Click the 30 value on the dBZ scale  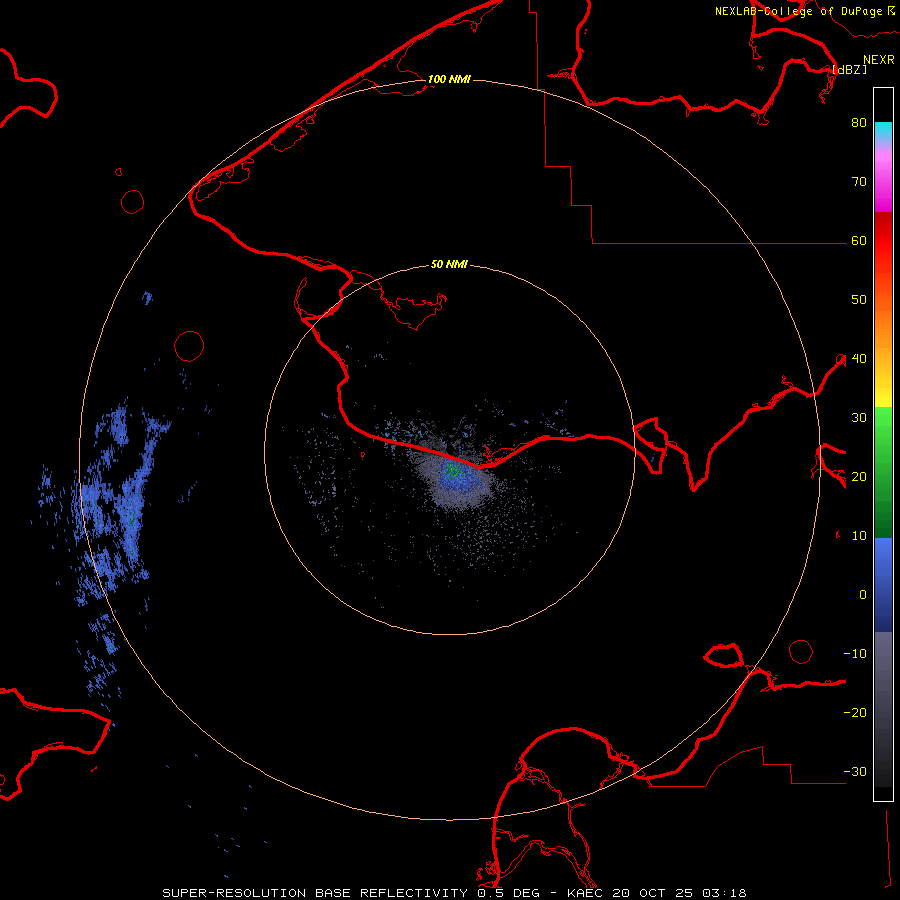[859, 418]
